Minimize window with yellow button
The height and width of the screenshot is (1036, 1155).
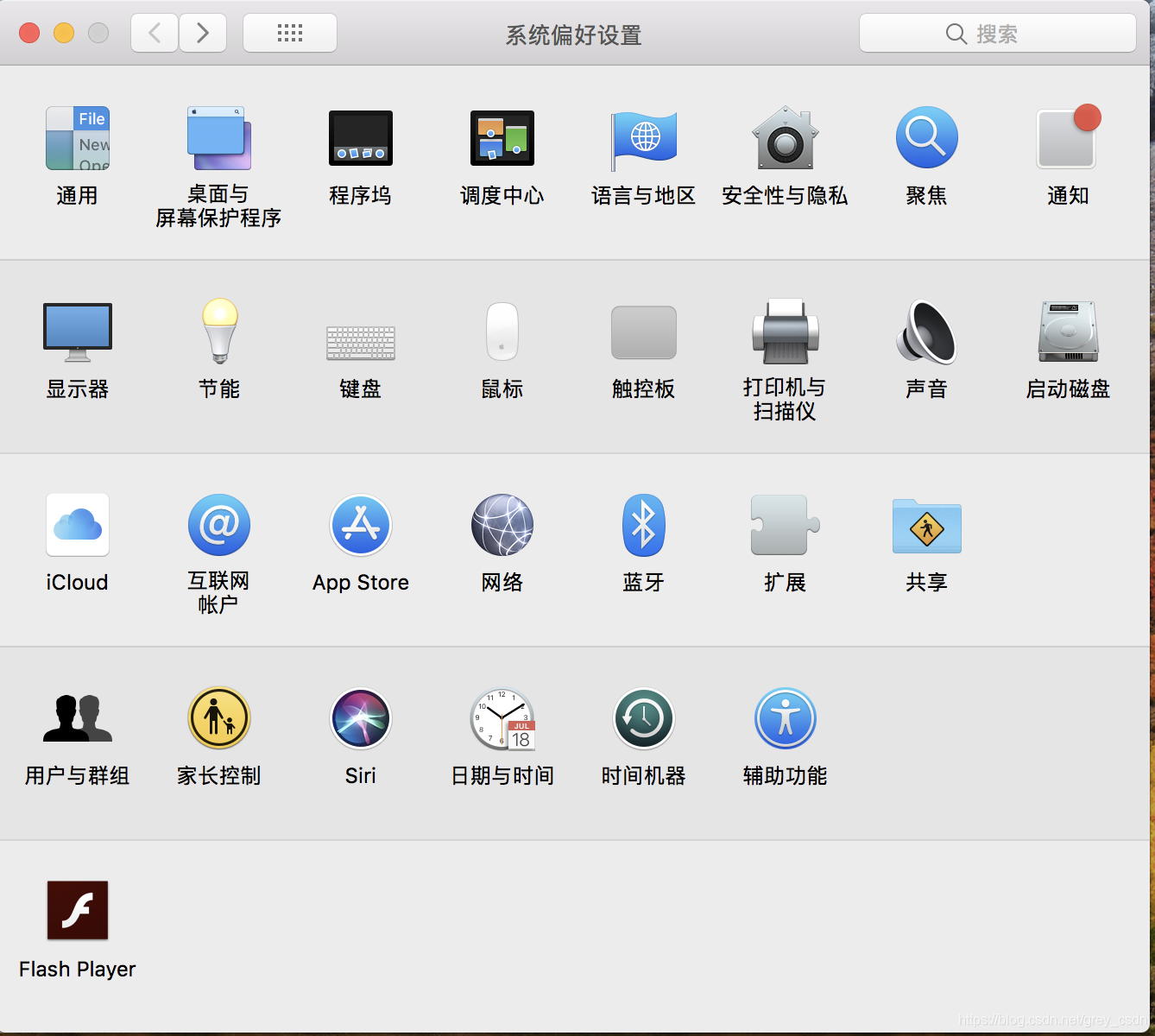click(x=64, y=33)
